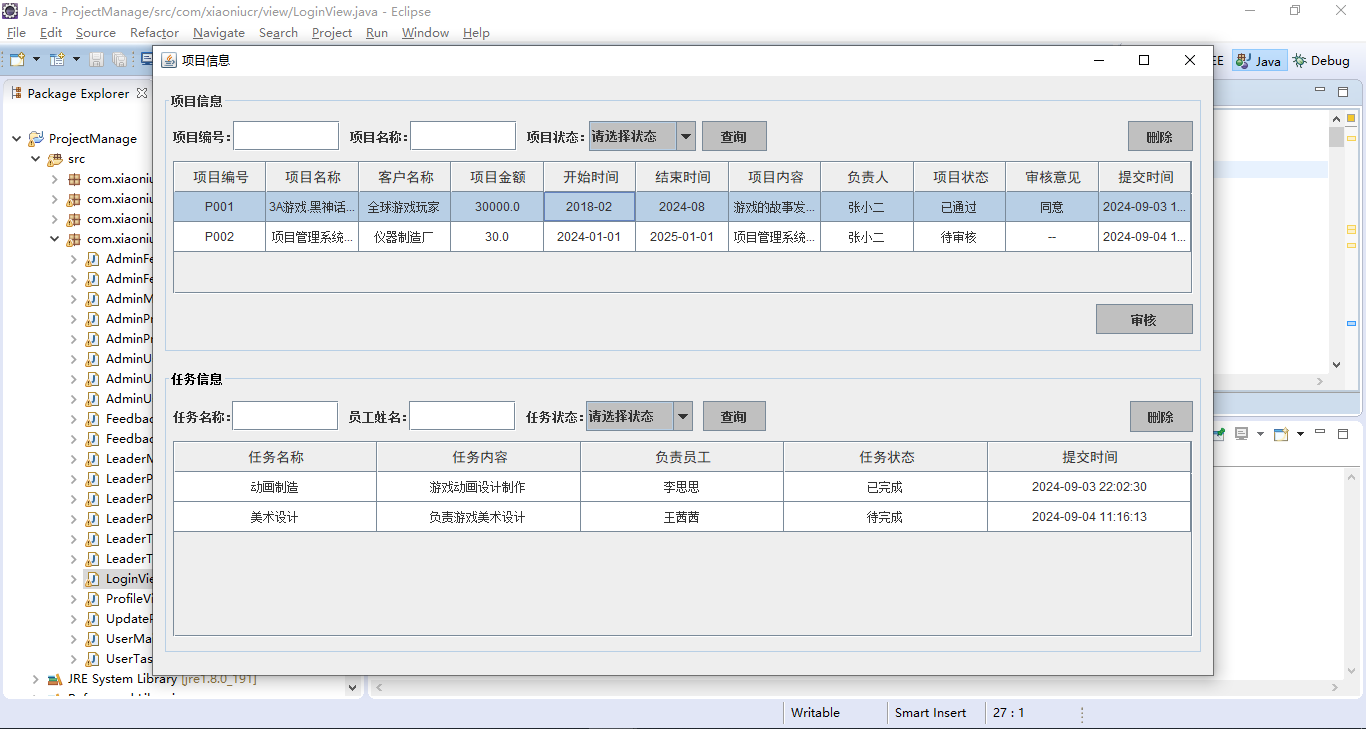Click Package Explorer scroll down arrow
The image size is (1366, 729).
coord(352,687)
